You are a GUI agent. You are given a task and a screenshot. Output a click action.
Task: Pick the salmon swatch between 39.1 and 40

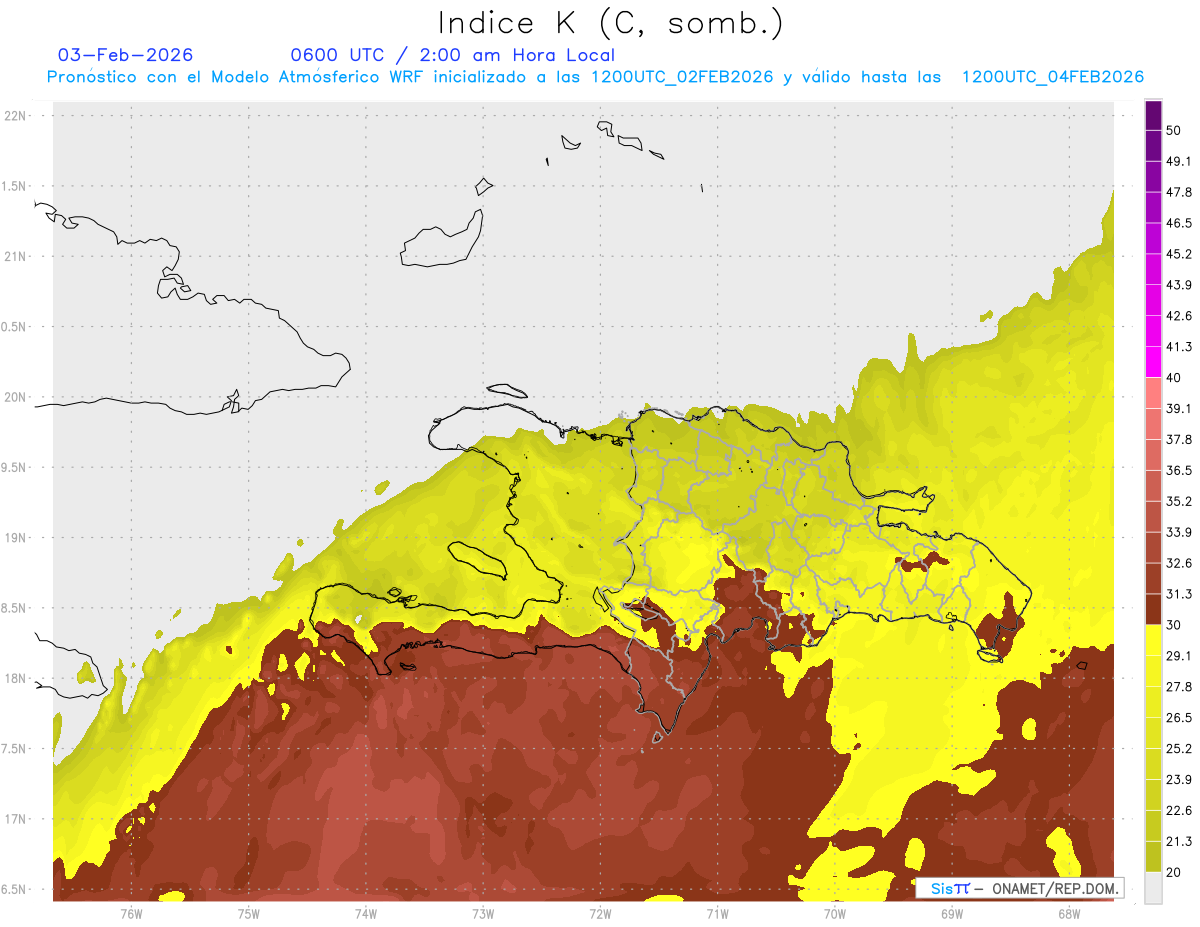coord(1153,393)
